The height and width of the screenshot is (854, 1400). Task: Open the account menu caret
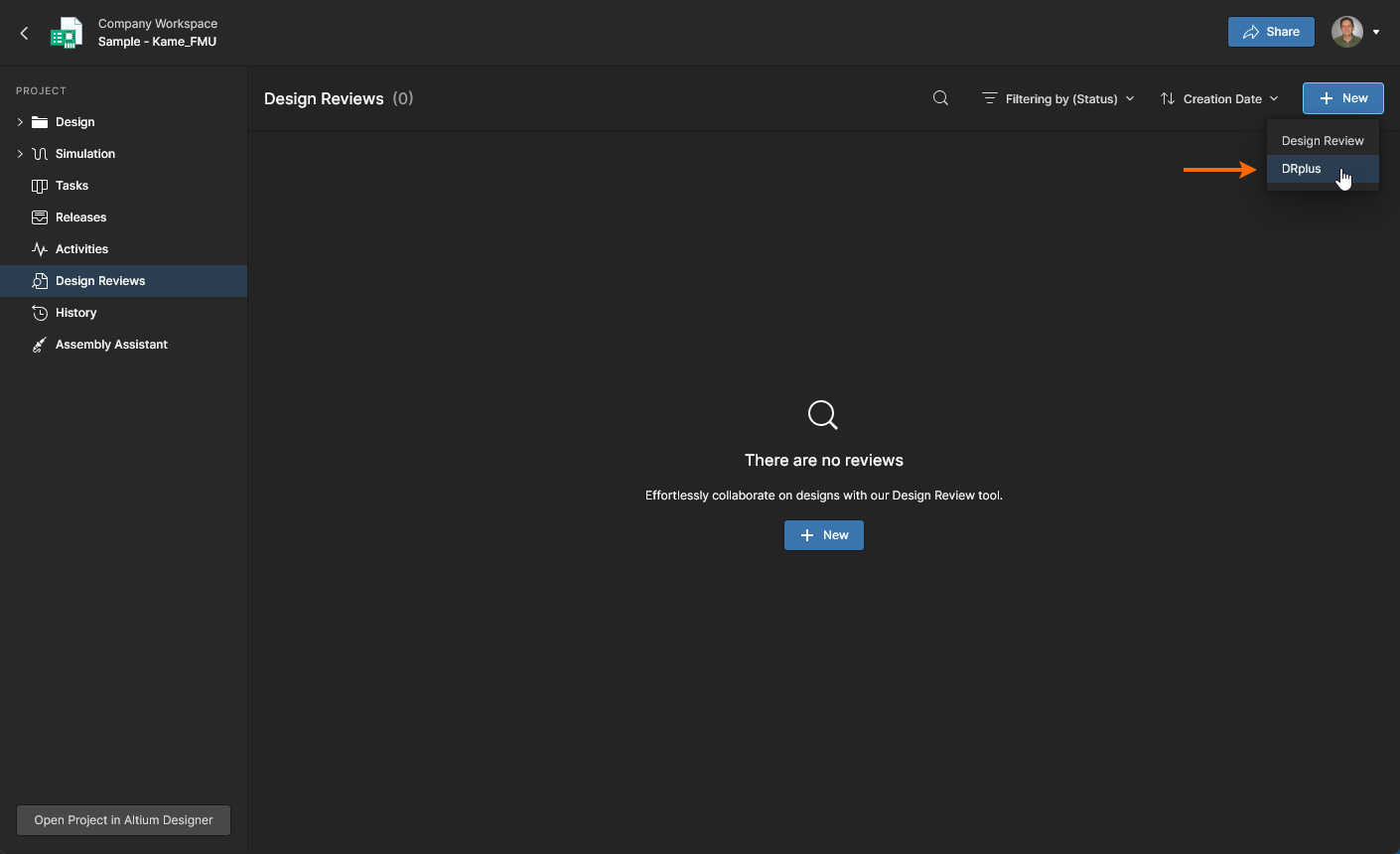pos(1376,32)
